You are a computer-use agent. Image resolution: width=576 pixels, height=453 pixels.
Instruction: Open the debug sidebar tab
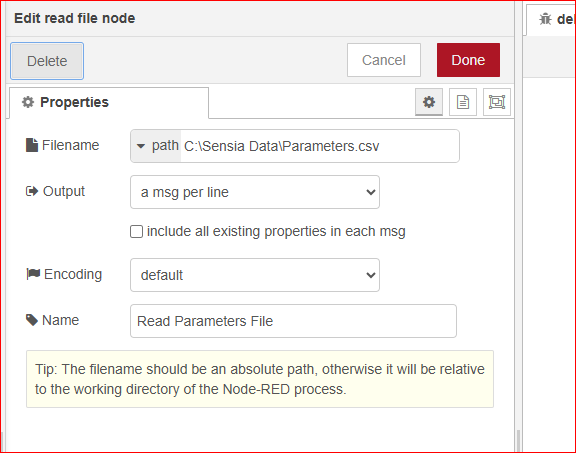pyautogui.click(x=551, y=19)
